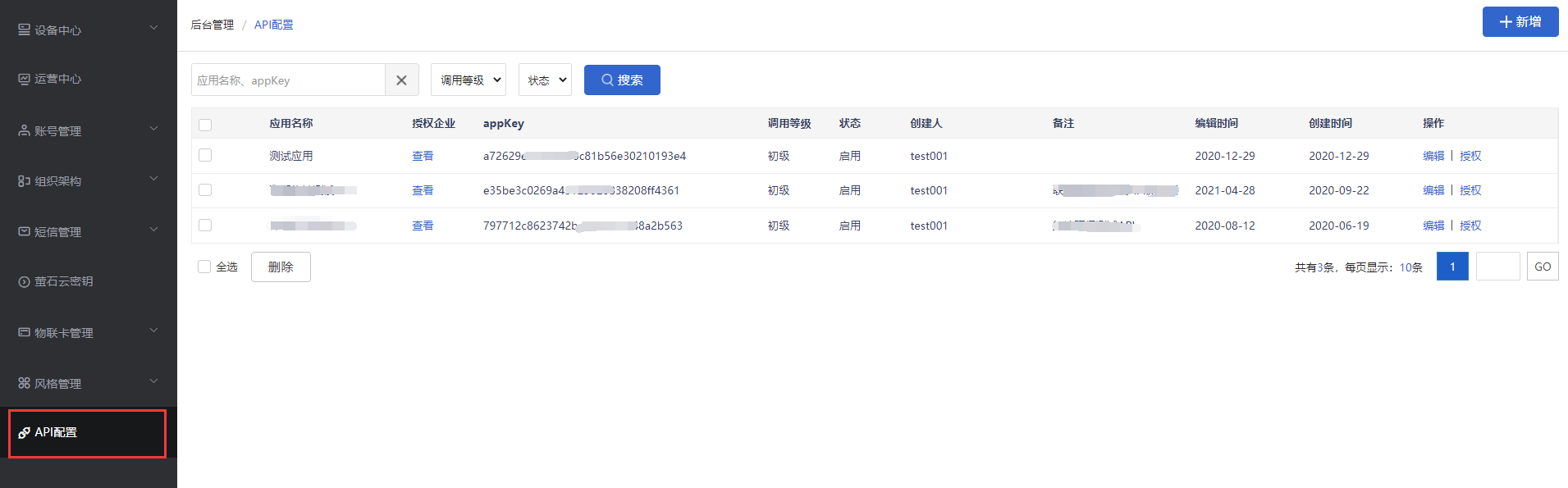Click 查看 in the 测试应用 row

423,156
